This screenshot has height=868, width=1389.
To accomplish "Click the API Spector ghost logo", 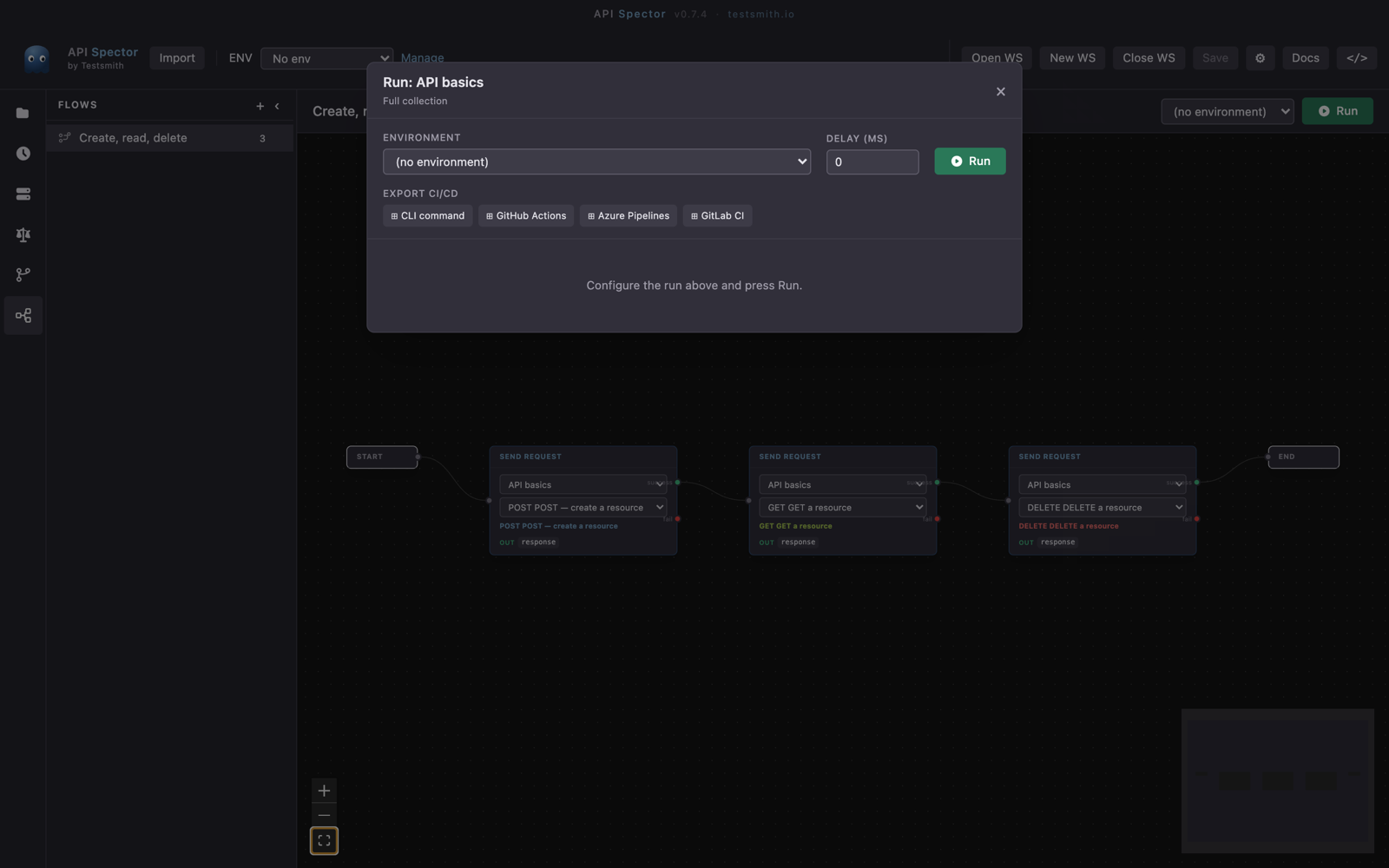I will tap(36, 58).
